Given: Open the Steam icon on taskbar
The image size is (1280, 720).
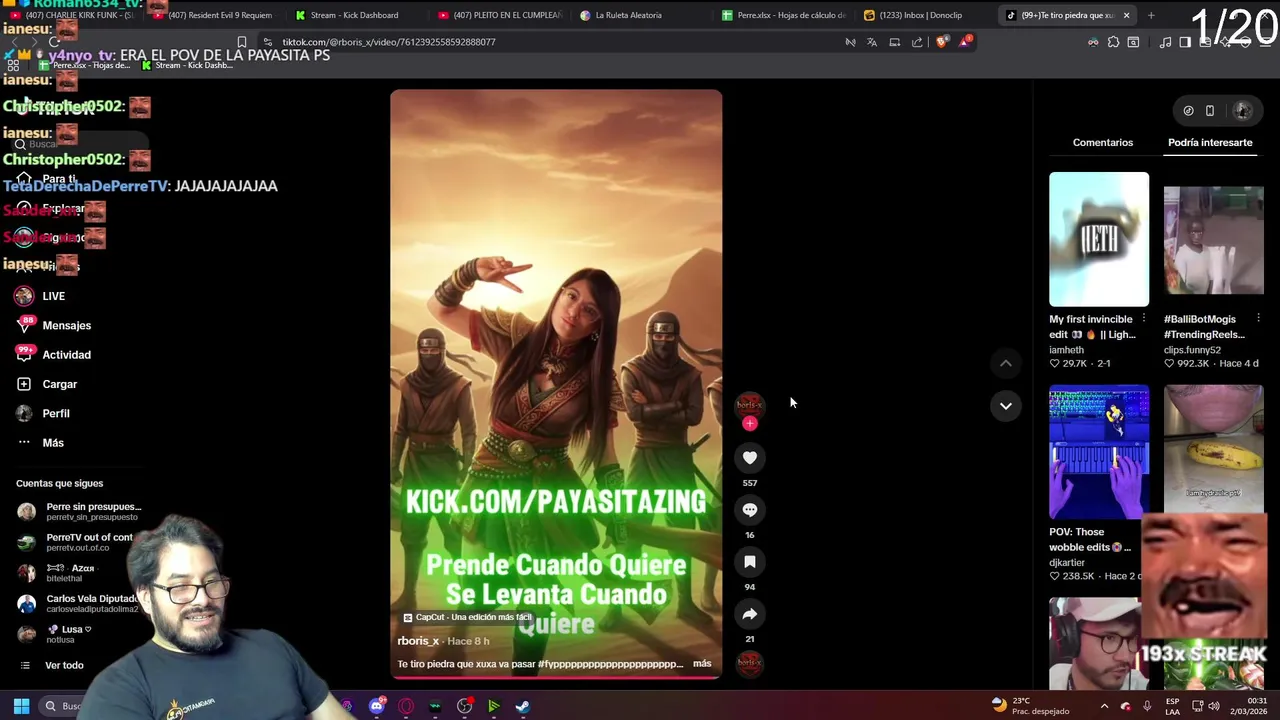Looking at the screenshot, I should tap(522, 706).
